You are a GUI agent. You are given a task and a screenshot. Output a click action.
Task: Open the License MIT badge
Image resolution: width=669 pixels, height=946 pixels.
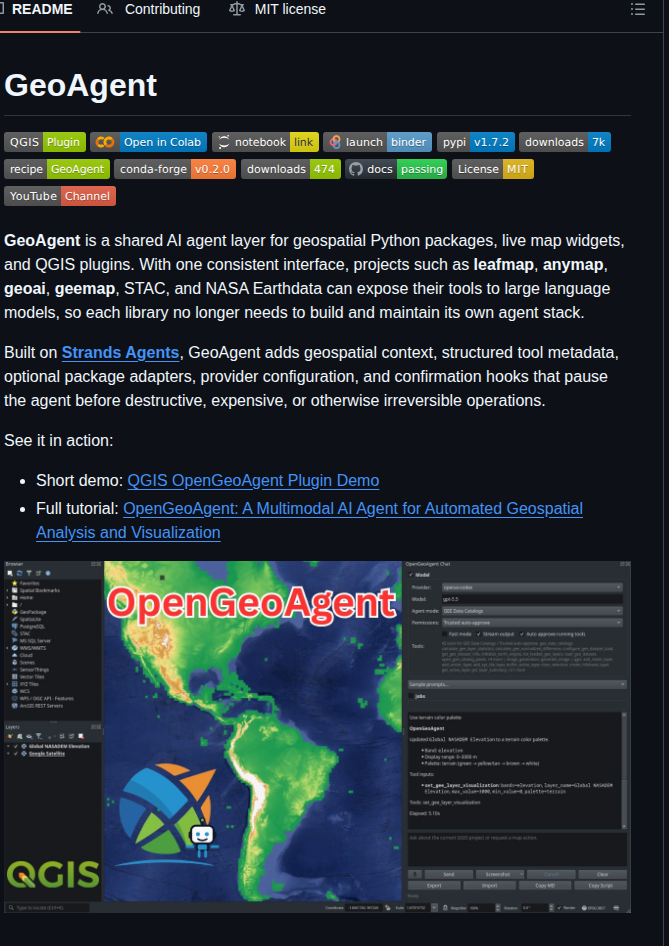492,169
